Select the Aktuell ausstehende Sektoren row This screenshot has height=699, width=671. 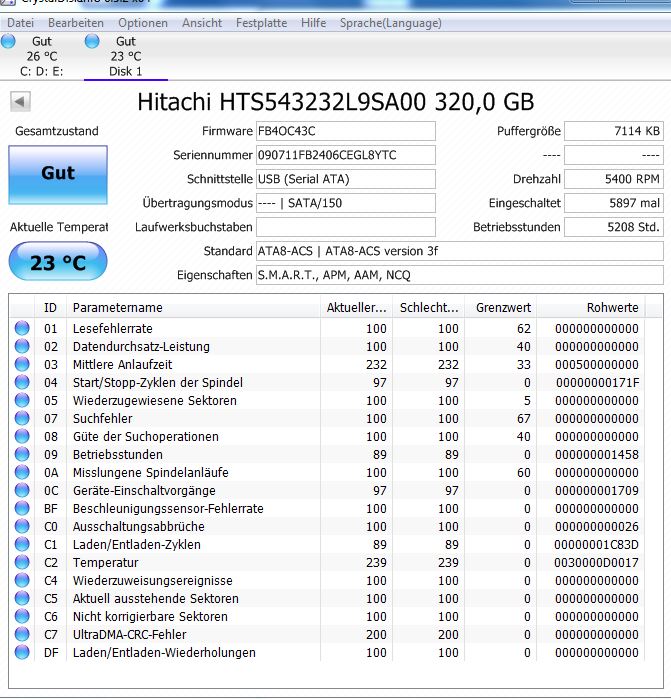click(327, 598)
